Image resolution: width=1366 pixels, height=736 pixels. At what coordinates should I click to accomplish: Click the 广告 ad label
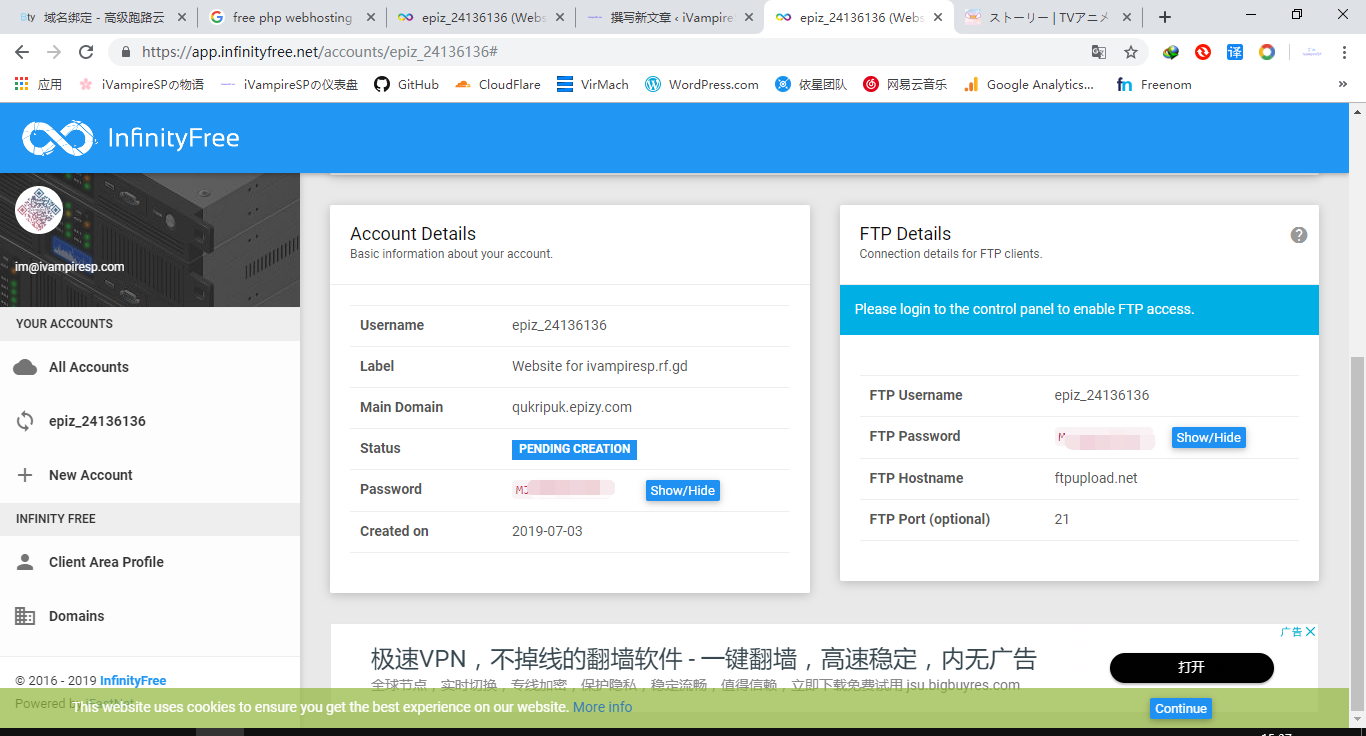[1291, 632]
